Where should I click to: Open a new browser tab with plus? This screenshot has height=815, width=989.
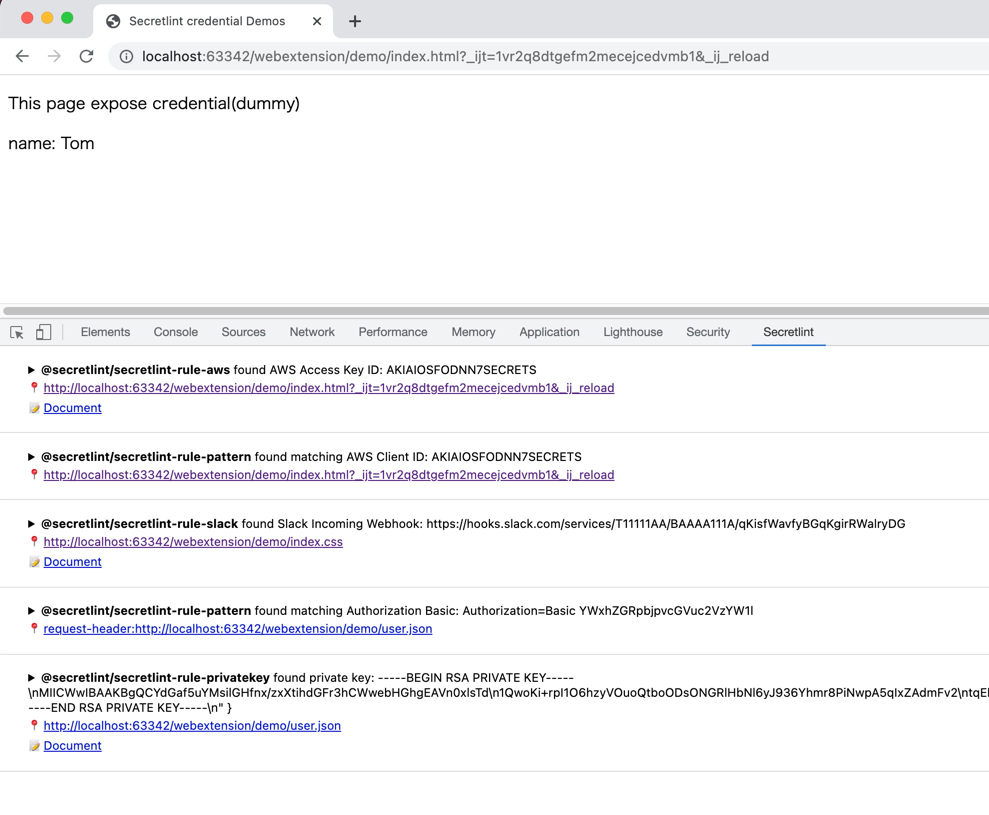coord(355,21)
